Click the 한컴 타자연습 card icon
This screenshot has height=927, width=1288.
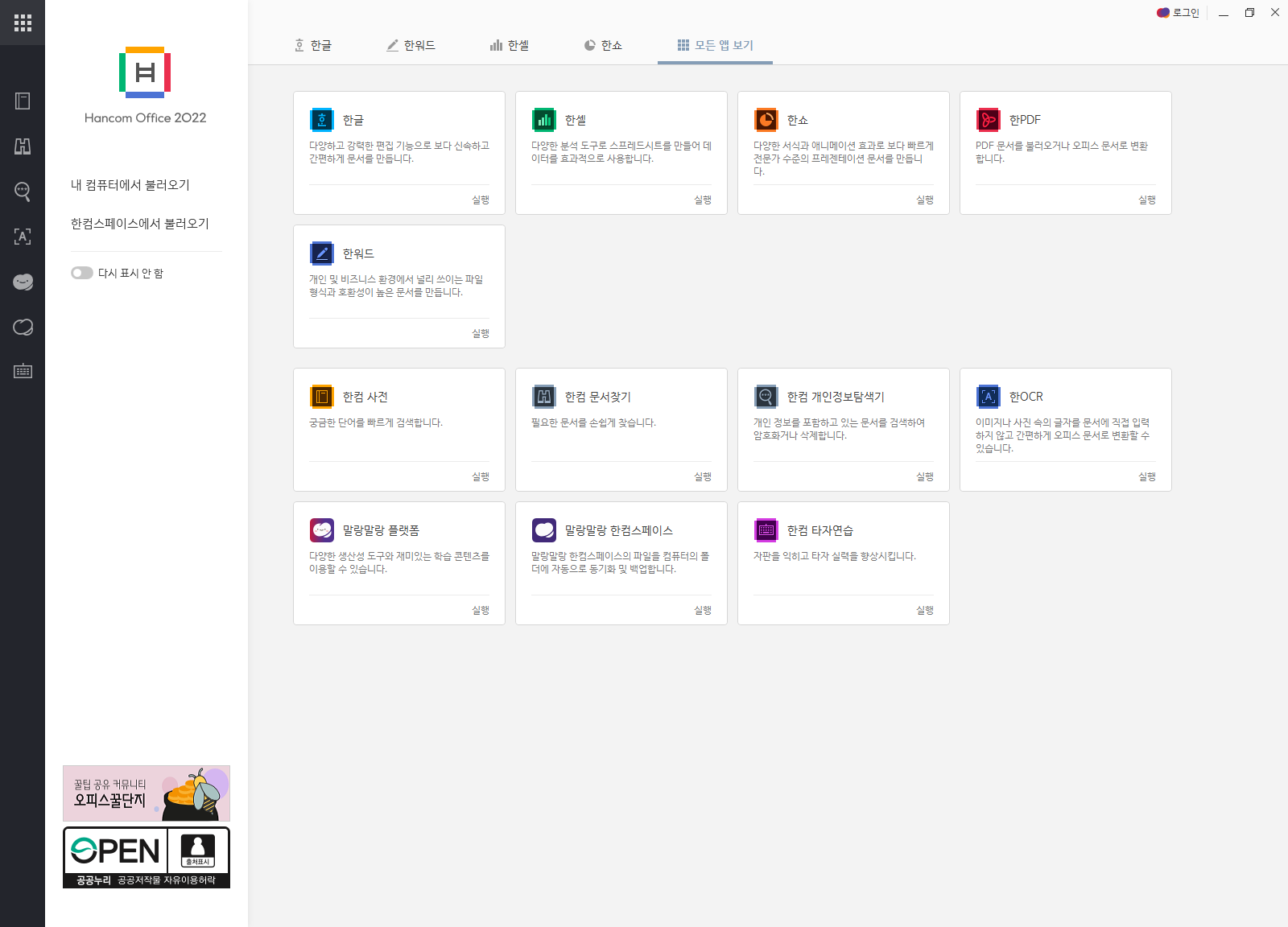766,530
